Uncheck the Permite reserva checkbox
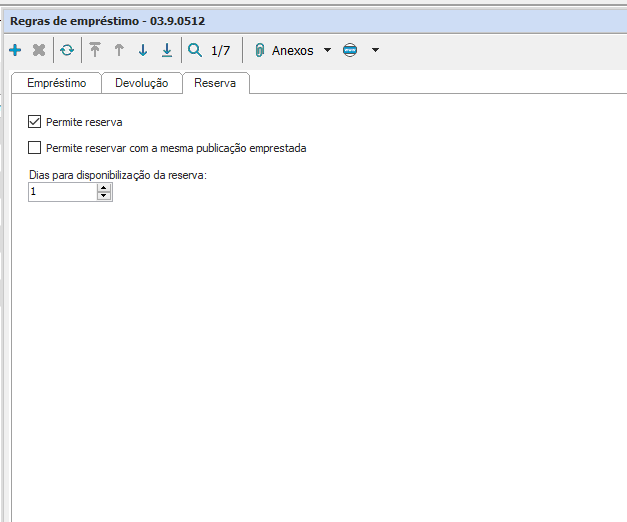The width and height of the screenshot is (627, 522). [36, 122]
